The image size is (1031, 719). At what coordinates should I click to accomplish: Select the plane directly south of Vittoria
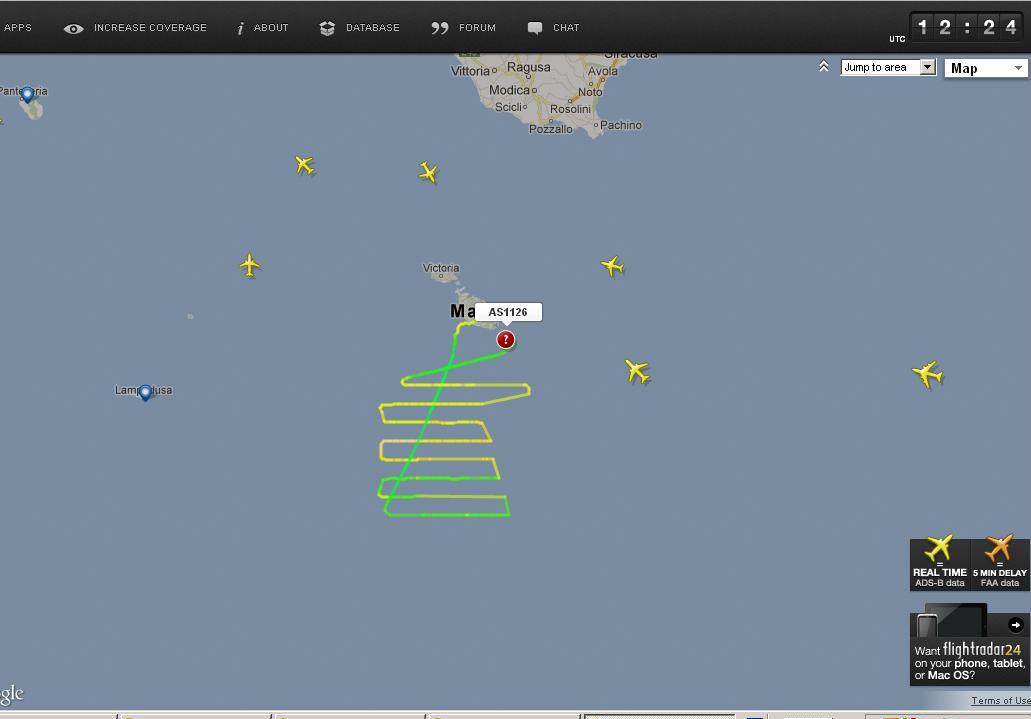428,172
